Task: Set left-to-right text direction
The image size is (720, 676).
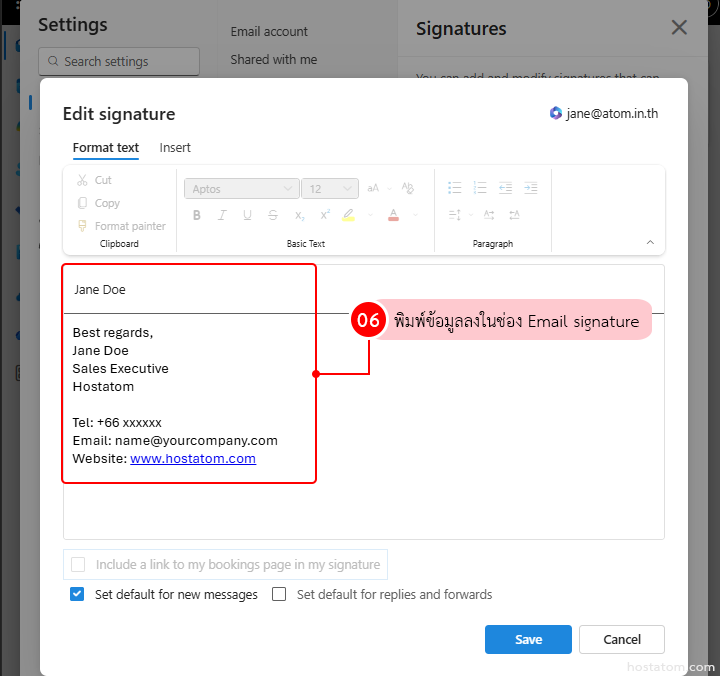Action: 489,214
